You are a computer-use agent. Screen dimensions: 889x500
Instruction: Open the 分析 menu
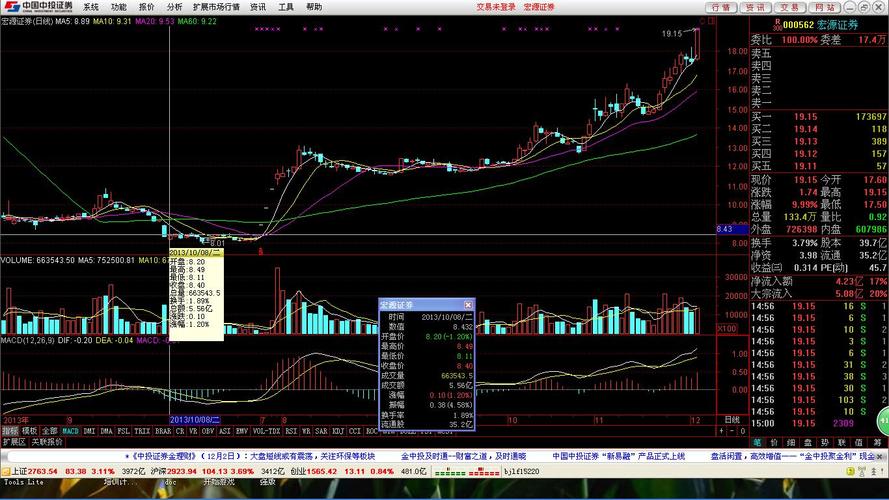pos(174,7)
